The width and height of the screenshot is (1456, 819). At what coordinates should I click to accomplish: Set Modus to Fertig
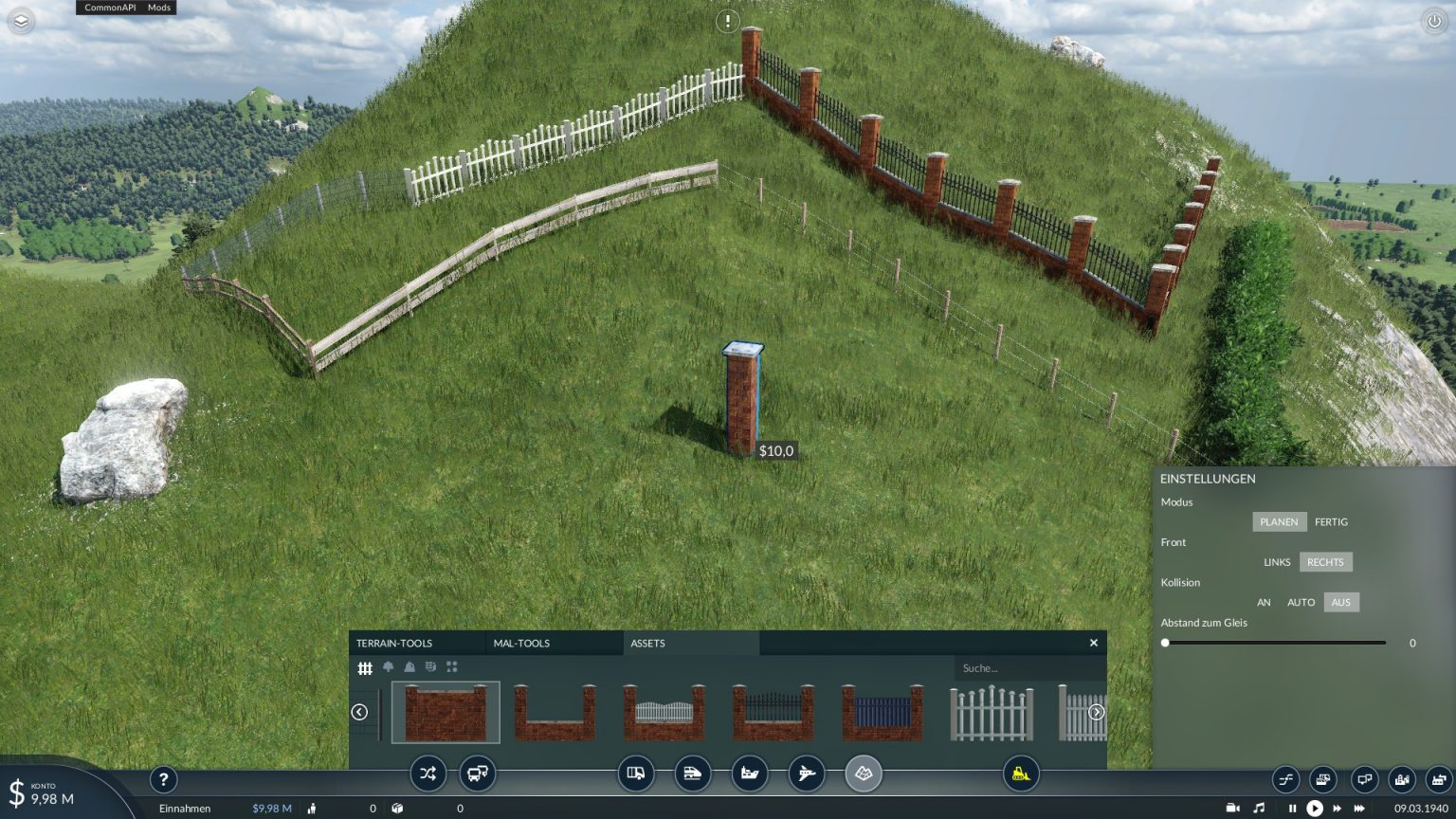coord(1331,522)
